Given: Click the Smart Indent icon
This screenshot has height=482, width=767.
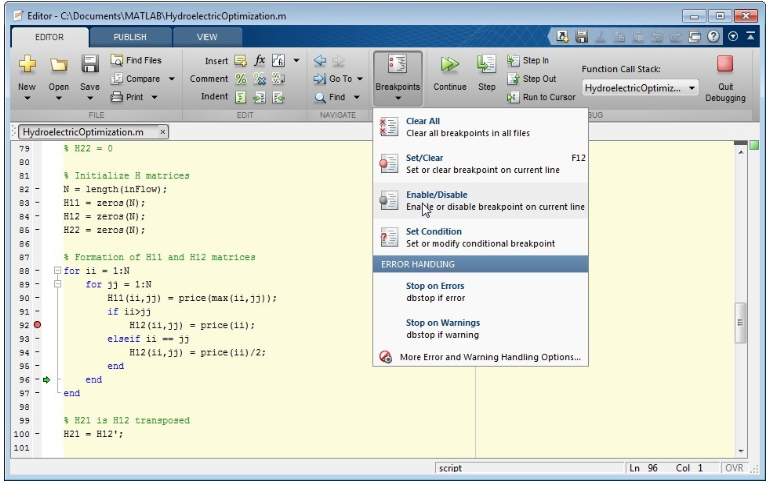Looking at the screenshot, I should 240,97.
